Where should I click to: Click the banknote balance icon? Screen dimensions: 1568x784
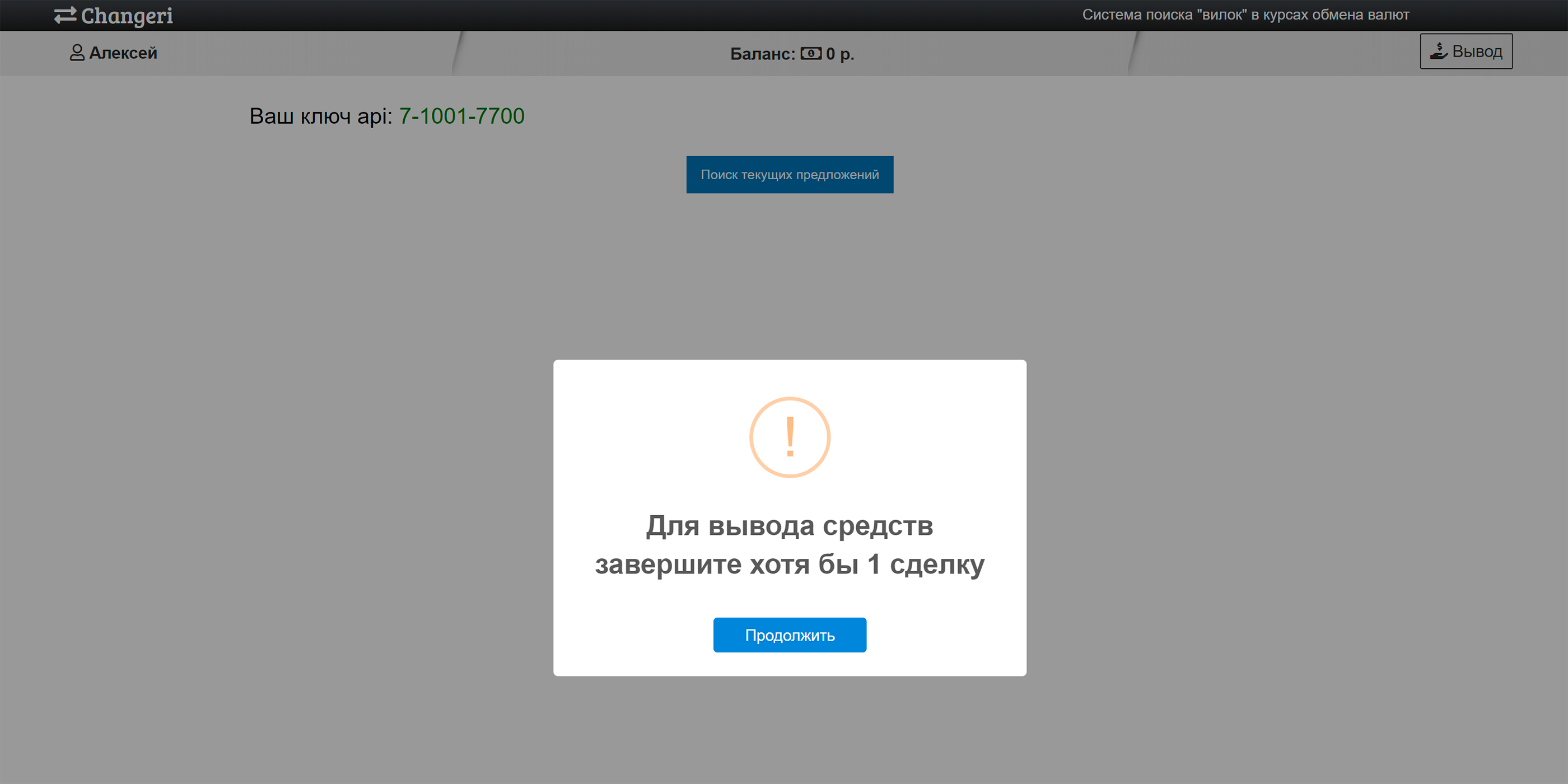coord(811,54)
